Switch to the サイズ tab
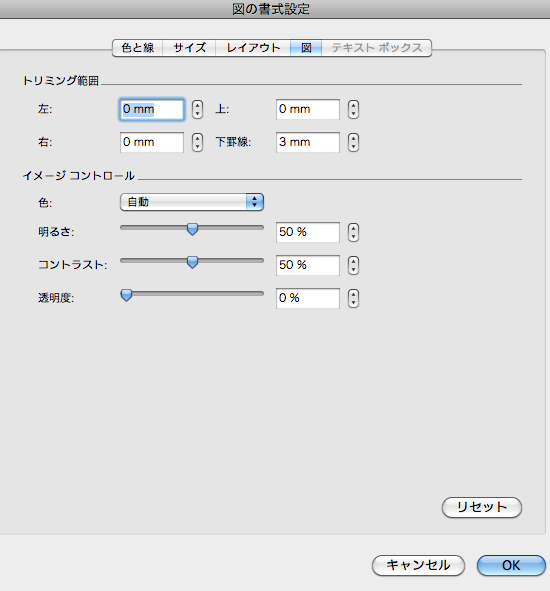This screenshot has height=591, width=550. pos(189,48)
